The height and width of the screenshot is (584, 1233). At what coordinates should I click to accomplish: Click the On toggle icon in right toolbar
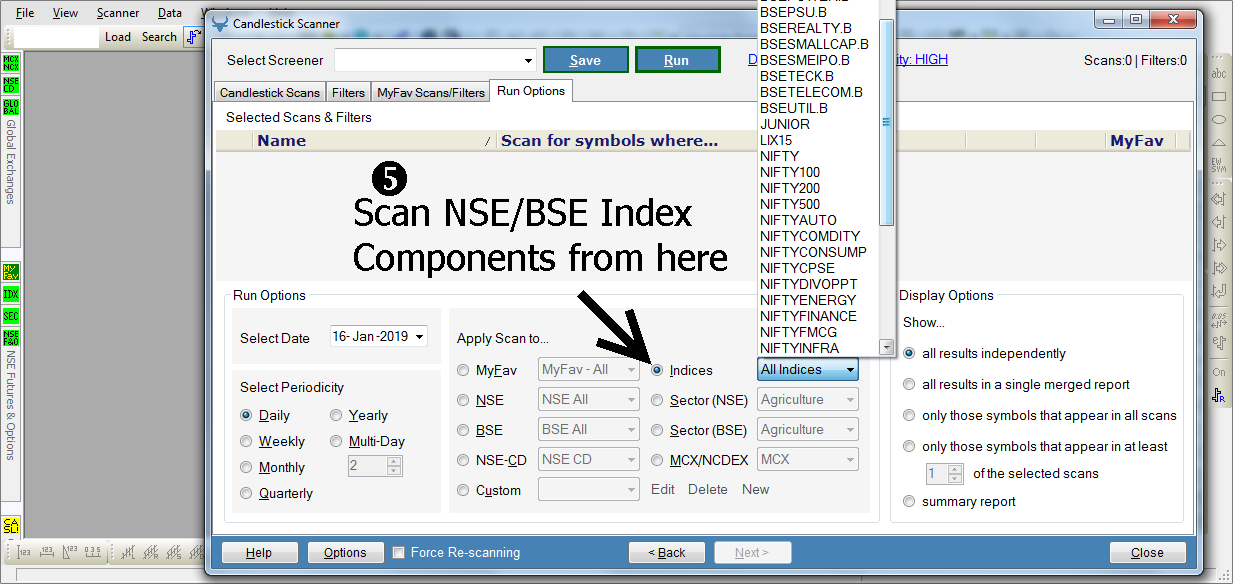coord(1219,372)
